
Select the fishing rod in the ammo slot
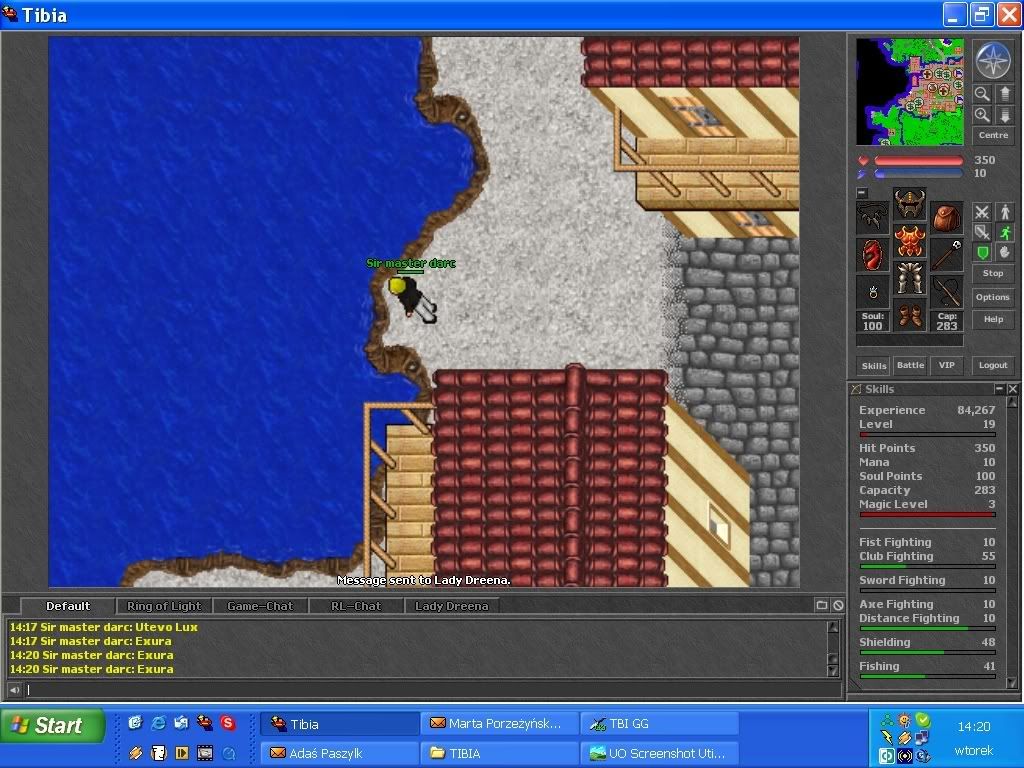pyautogui.click(x=946, y=292)
